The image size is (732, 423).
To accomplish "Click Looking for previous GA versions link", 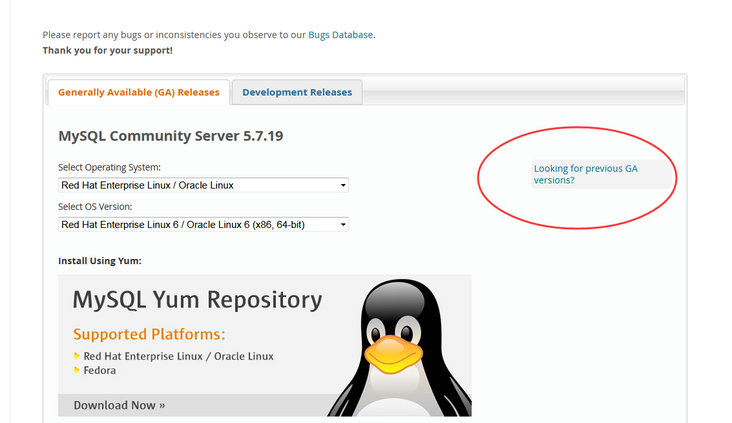I will tap(585, 174).
